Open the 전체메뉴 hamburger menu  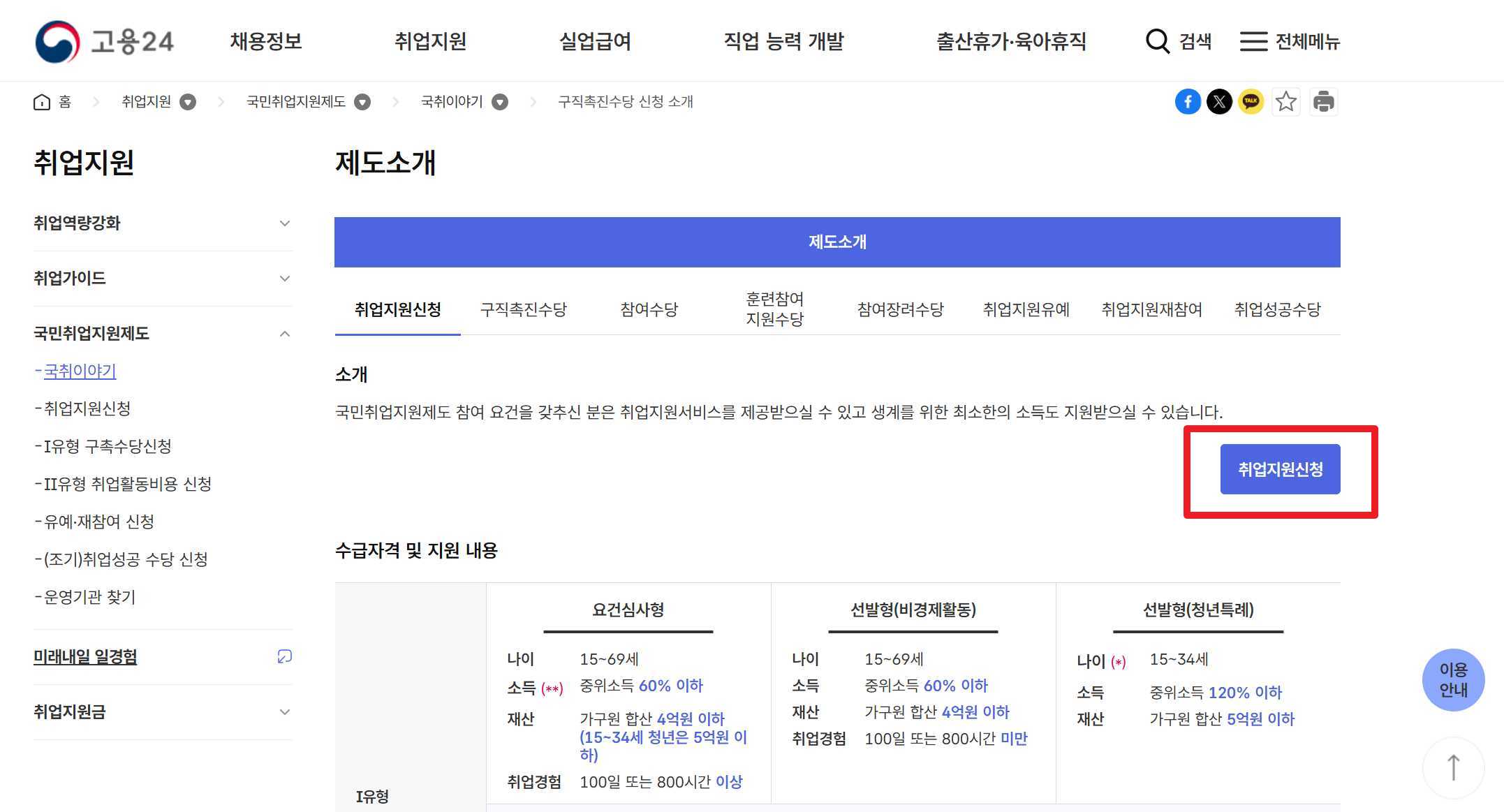pos(1253,41)
